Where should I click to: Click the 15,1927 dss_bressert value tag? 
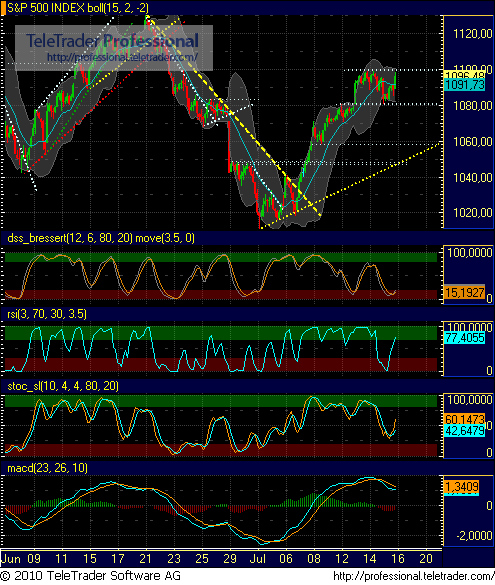(464, 292)
